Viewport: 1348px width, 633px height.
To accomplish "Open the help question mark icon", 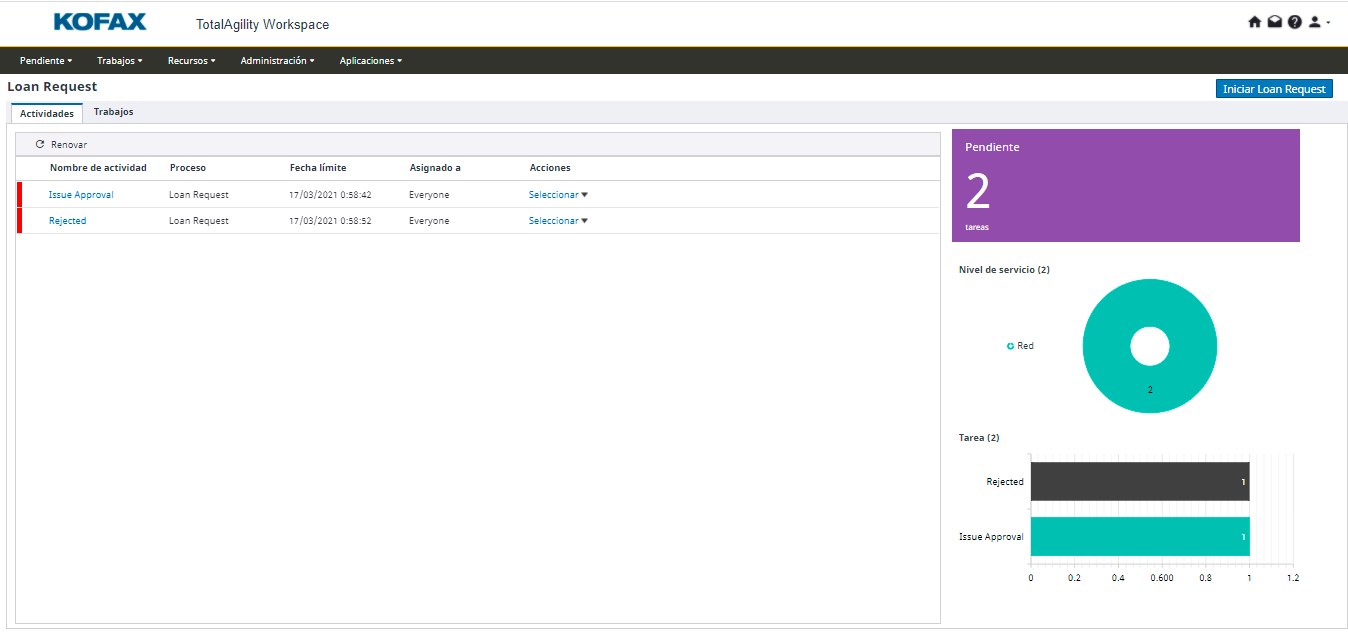I will [x=1294, y=22].
